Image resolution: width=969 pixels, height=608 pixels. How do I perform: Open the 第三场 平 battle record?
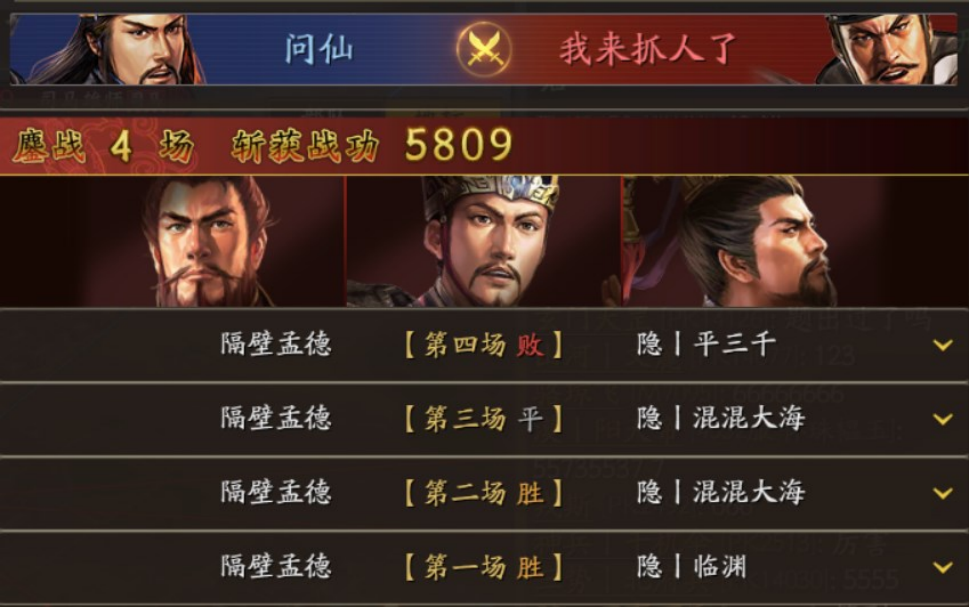pyautogui.click(x=484, y=419)
